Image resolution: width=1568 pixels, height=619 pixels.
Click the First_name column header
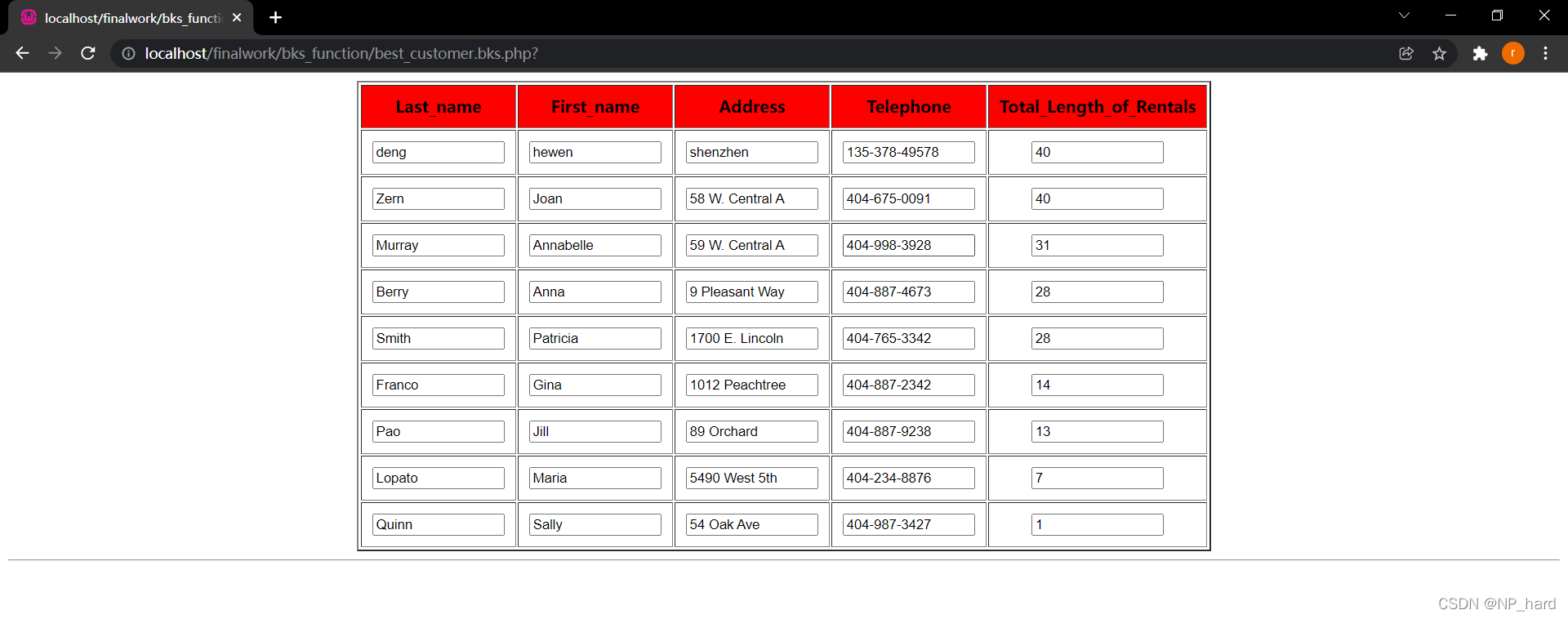click(595, 107)
